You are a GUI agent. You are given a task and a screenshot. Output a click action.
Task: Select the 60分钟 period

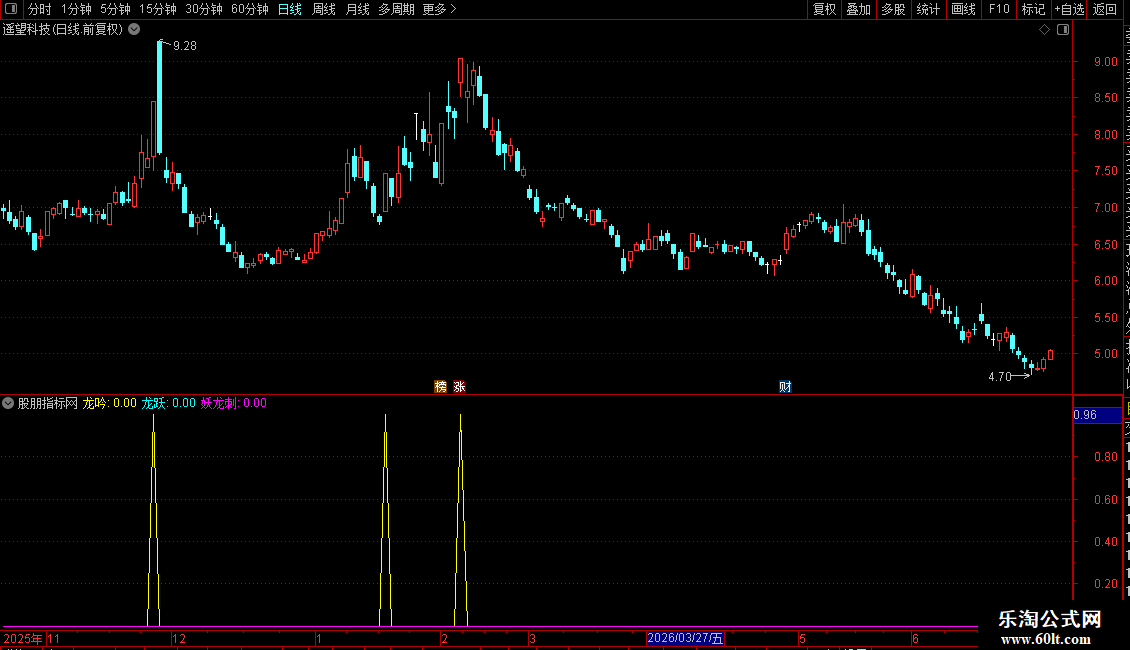click(250, 9)
